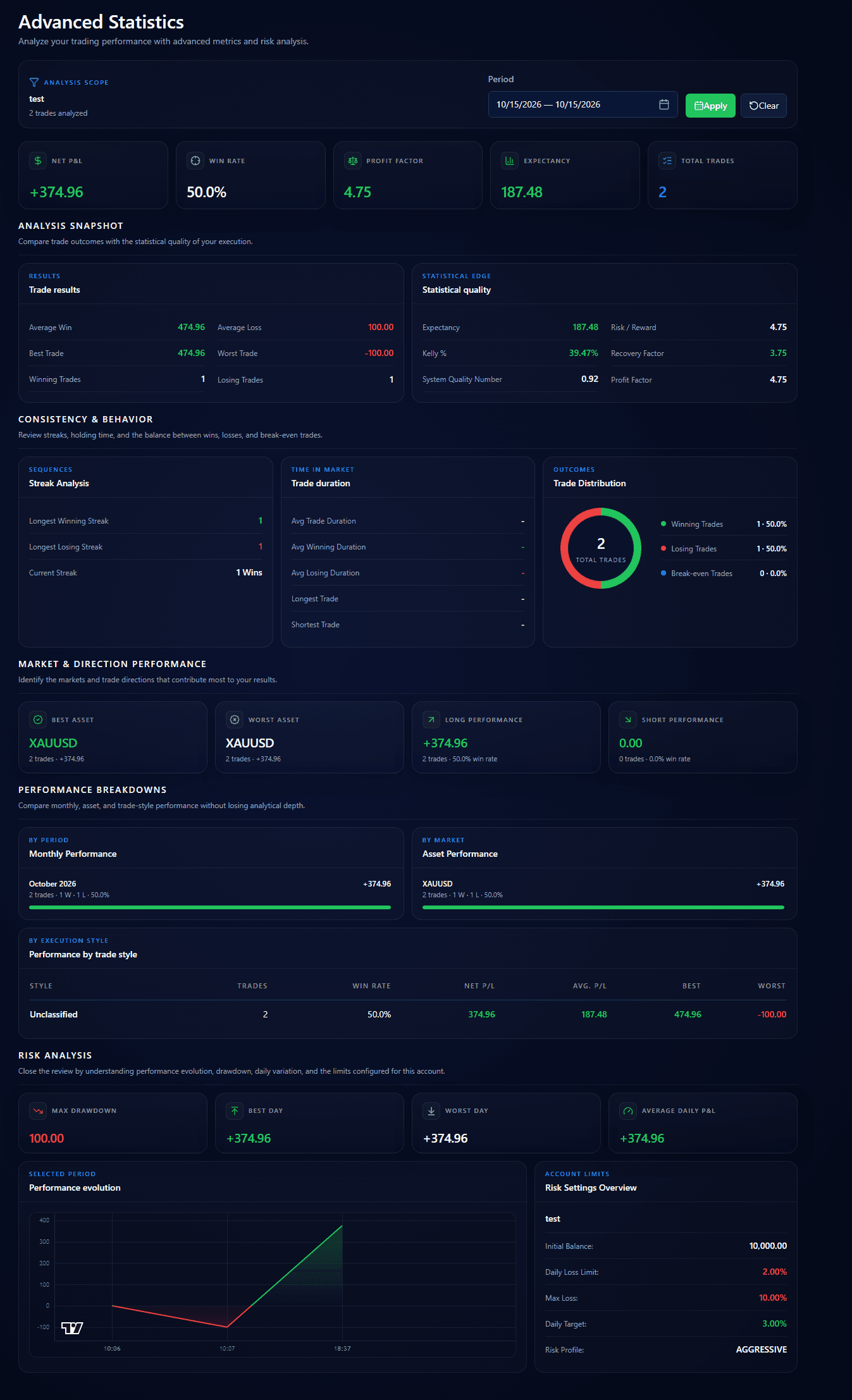Click the TradingView logo on the chart
The height and width of the screenshot is (1400, 852).
point(72,1328)
